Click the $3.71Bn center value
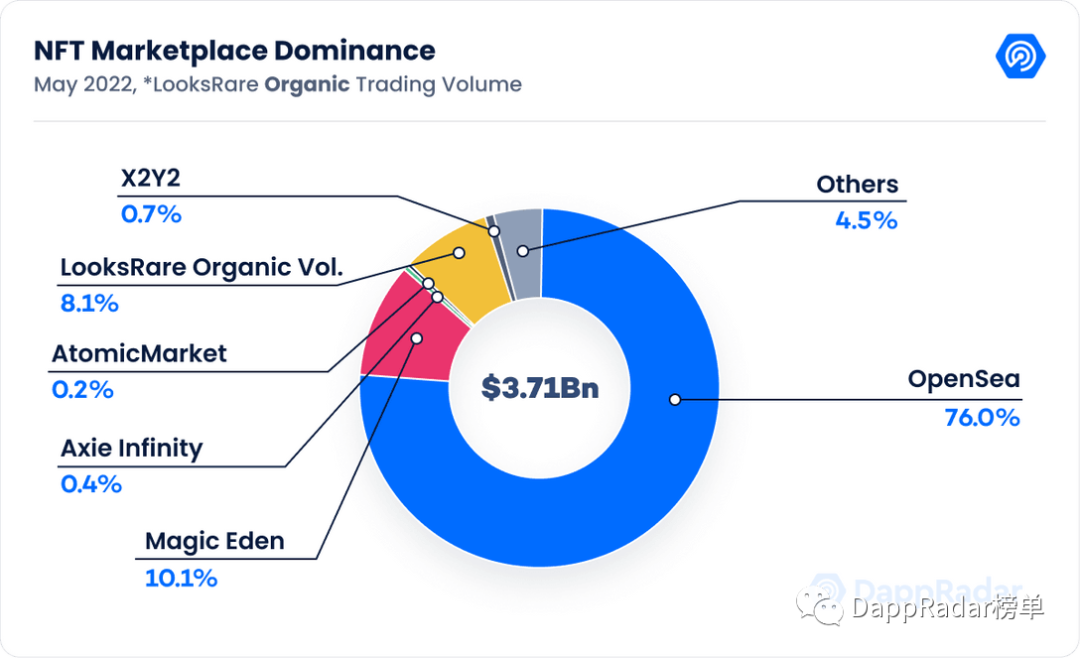This screenshot has height=658, width=1080. click(541, 388)
